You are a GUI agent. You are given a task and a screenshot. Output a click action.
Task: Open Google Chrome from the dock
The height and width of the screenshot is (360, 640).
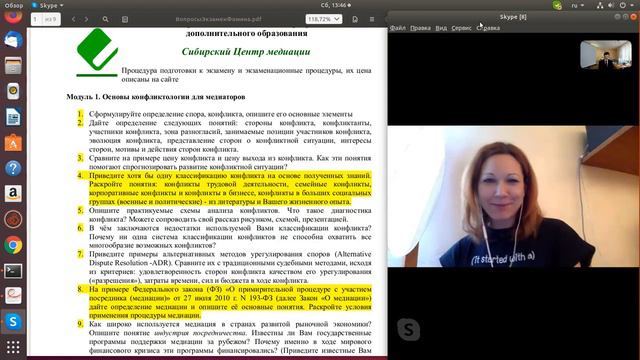[13, 245]
